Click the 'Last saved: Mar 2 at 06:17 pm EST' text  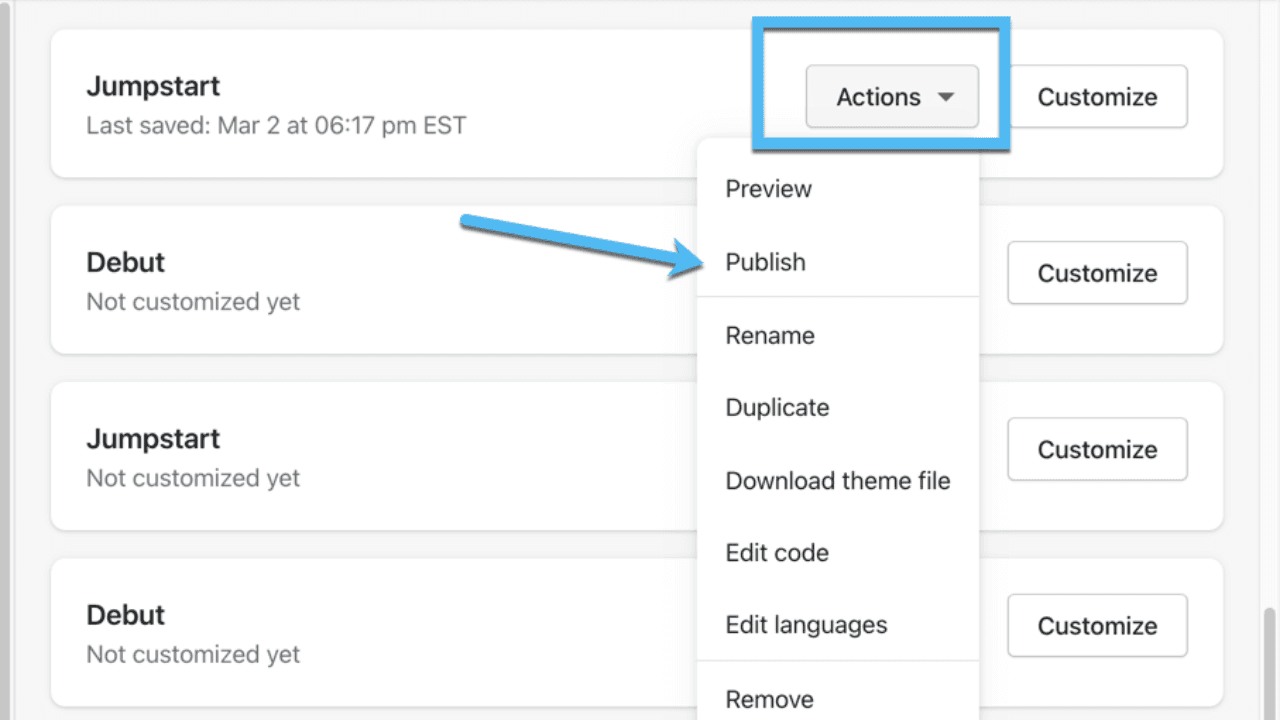276,126
